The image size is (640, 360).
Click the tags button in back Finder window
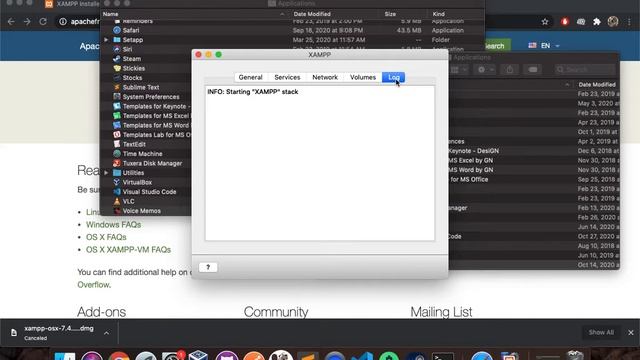click(x=533, y=70)
